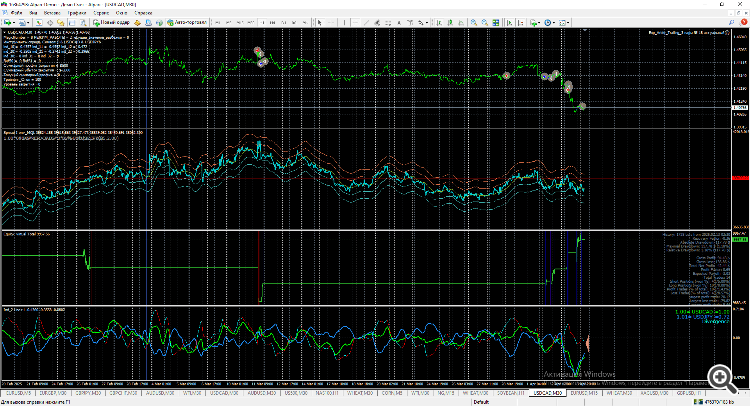Switch timeframe to W1
750x406 pixels.
tap(294, 22)
